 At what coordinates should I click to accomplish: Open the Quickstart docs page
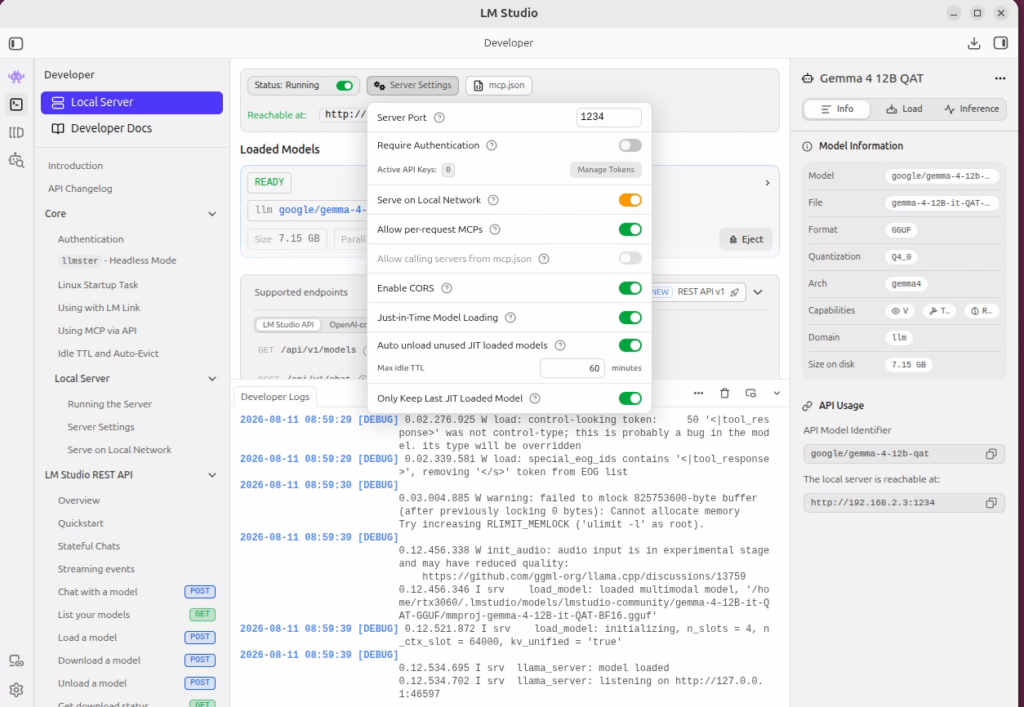pyautogui.click(x=81, y=524)
